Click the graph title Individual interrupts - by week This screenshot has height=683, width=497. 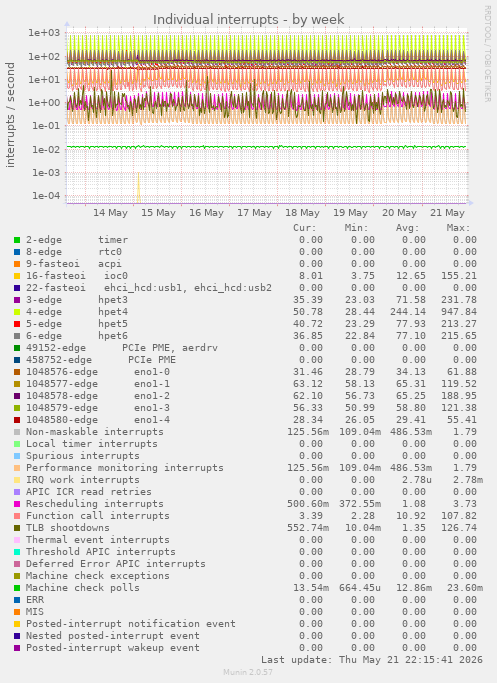click(x=249, y=20)
